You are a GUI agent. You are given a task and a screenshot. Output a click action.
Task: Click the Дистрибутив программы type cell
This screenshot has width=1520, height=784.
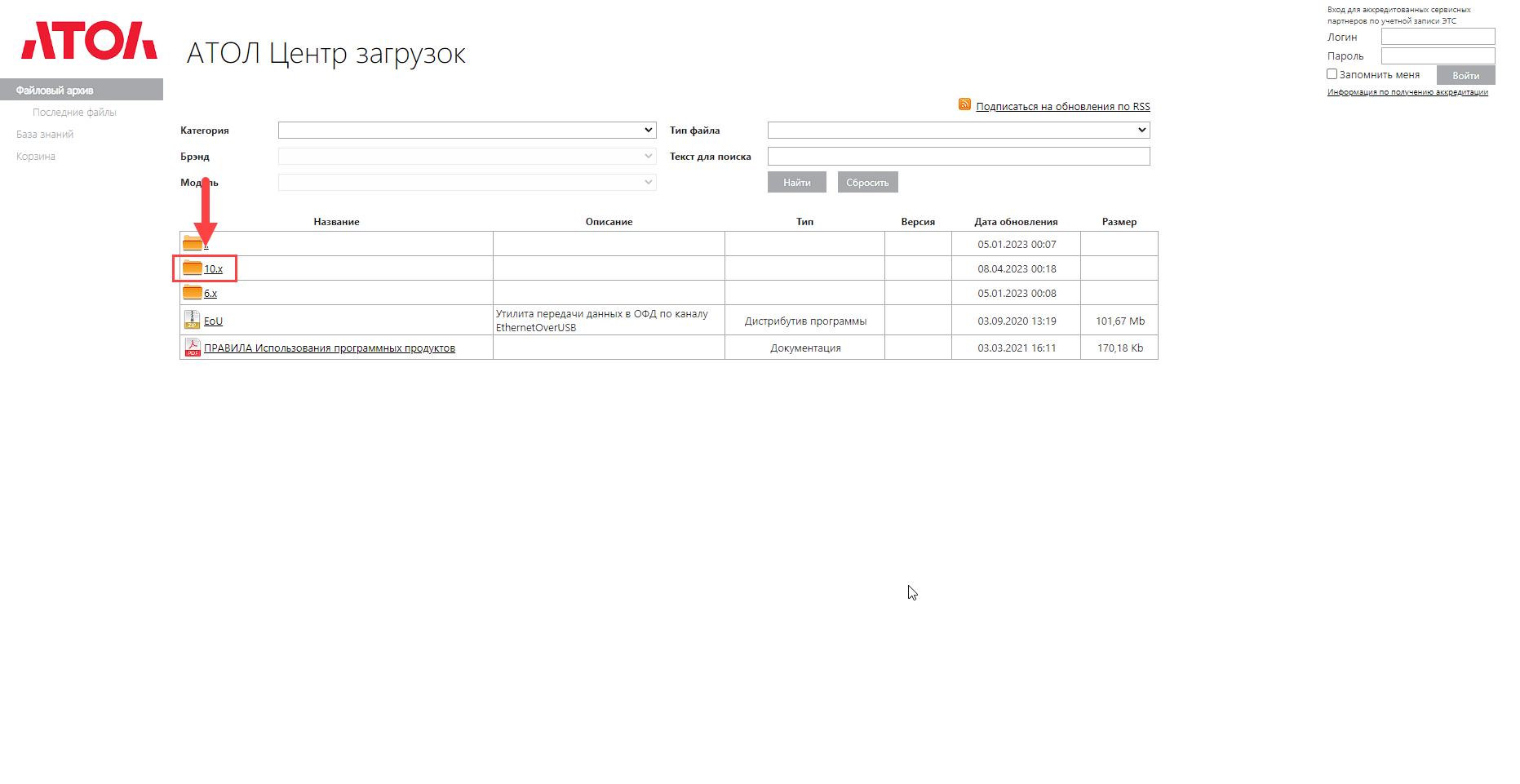[805, 321]
